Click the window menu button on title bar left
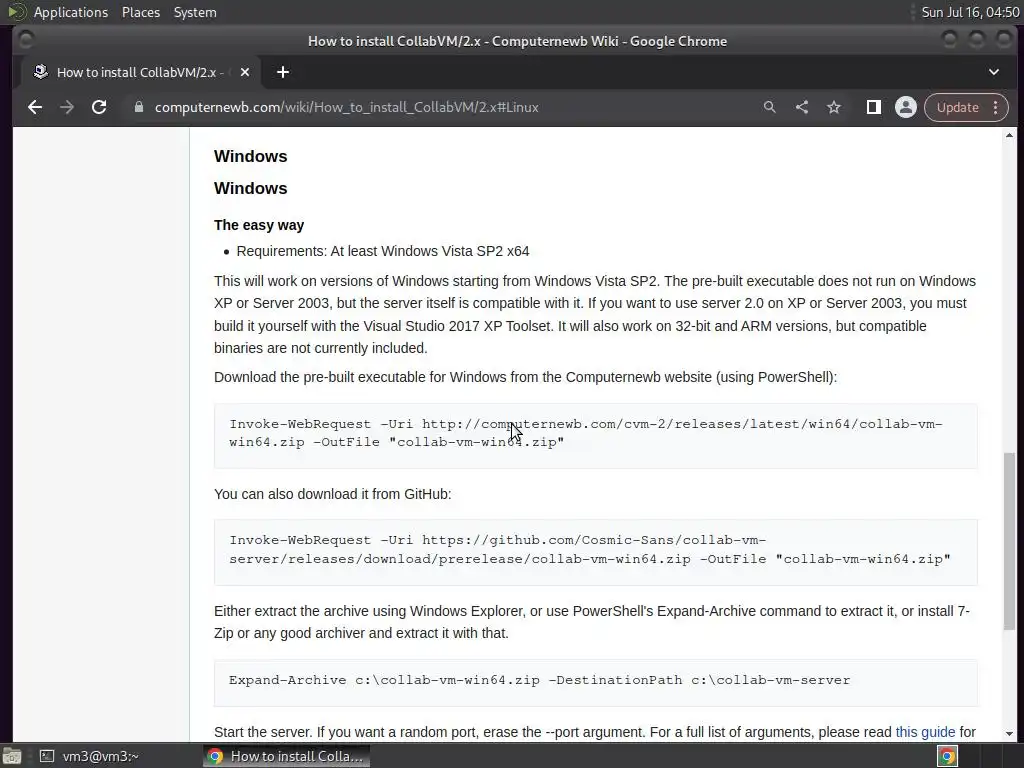 point(25,40)
